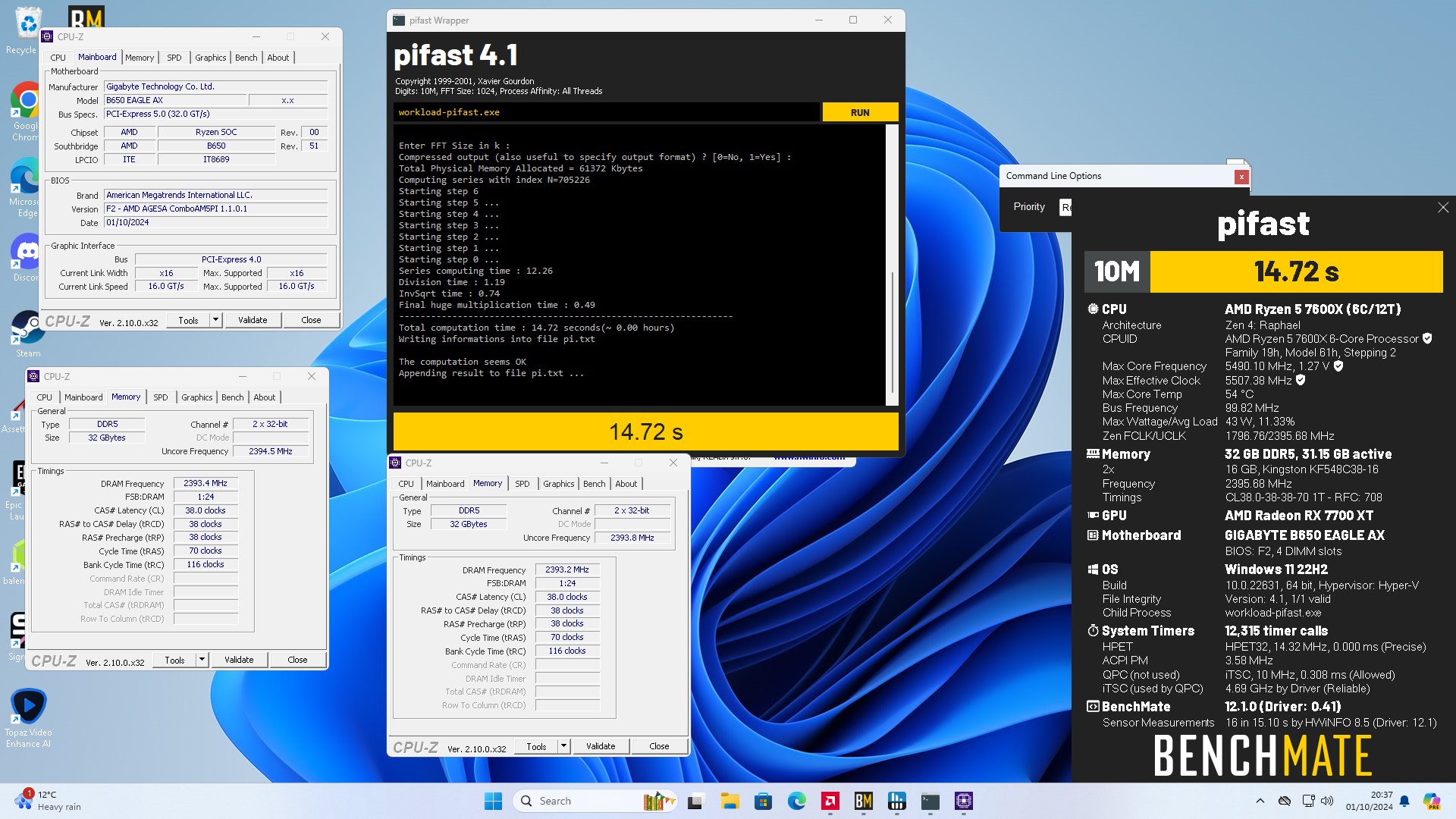Close the BenchMate pifast result panel
The image size is (1456, 819).
1443,207
